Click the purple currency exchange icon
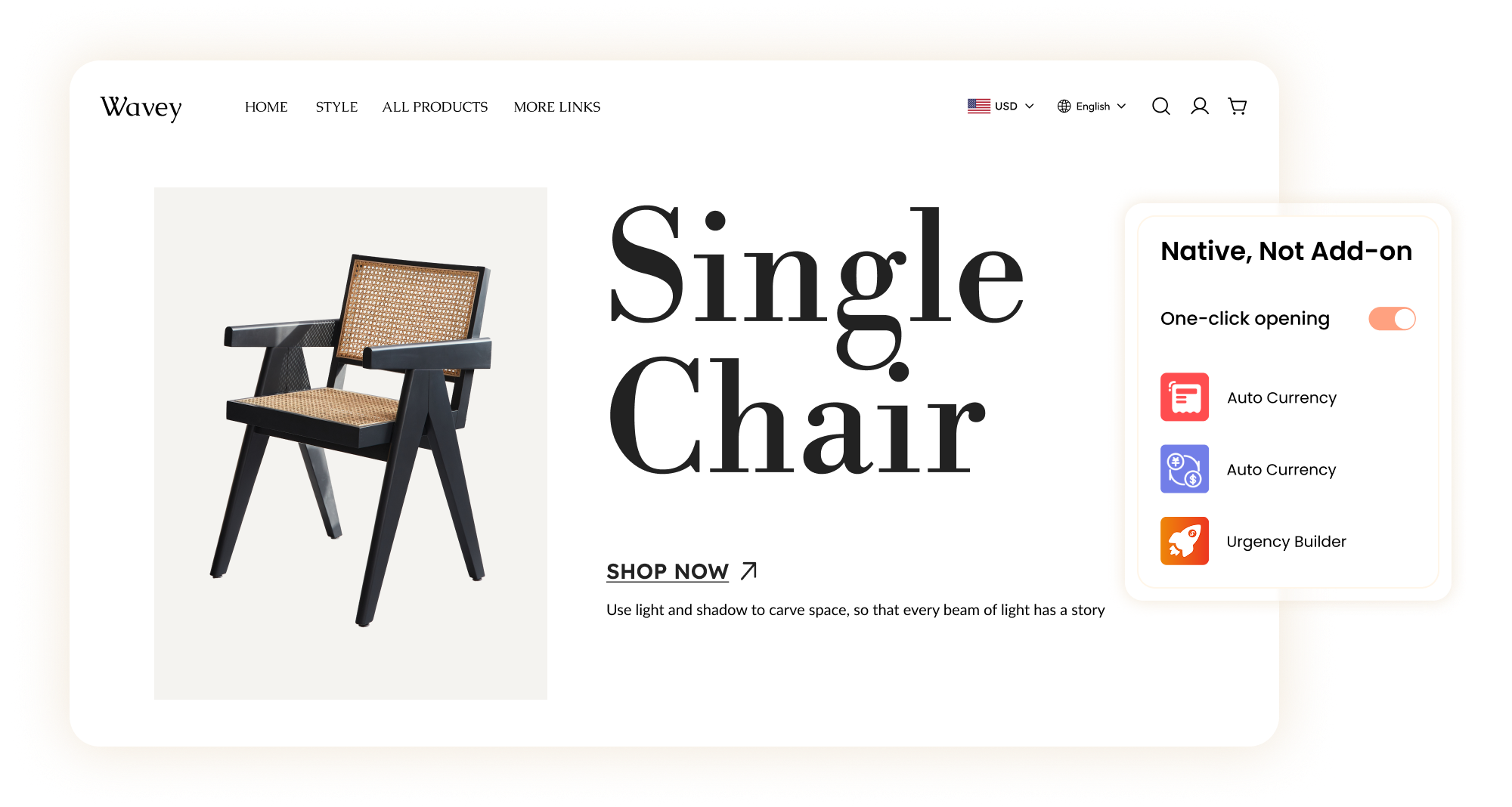 coord(1185,468)
